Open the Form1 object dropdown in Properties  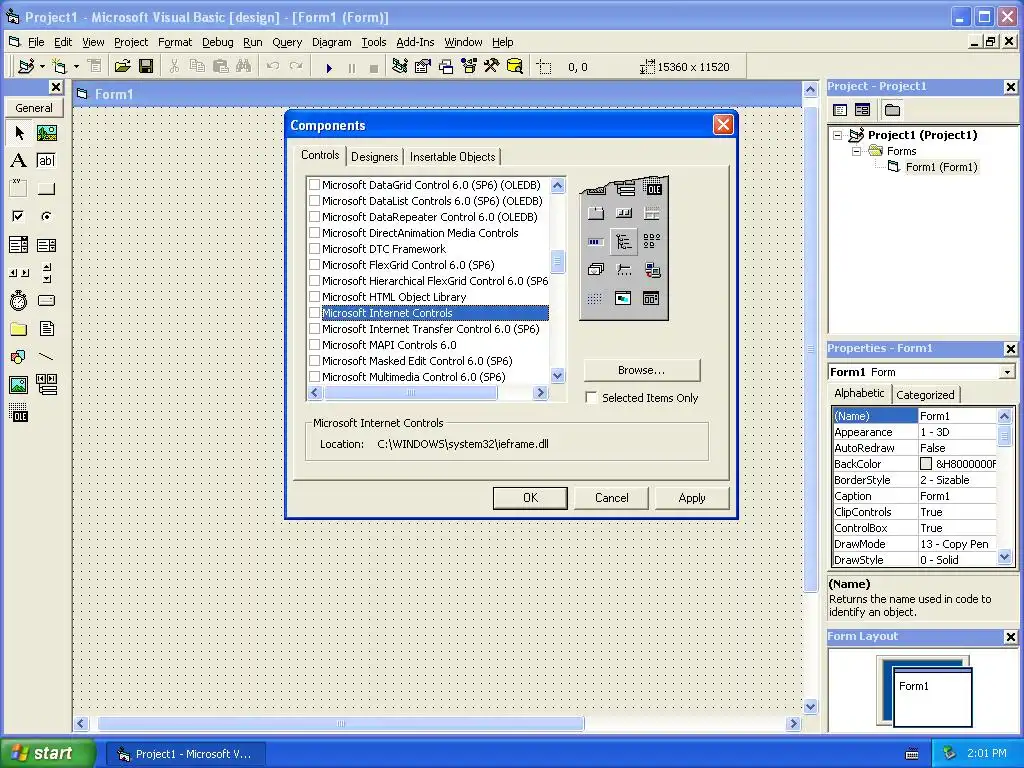[x=1007, y=372]
